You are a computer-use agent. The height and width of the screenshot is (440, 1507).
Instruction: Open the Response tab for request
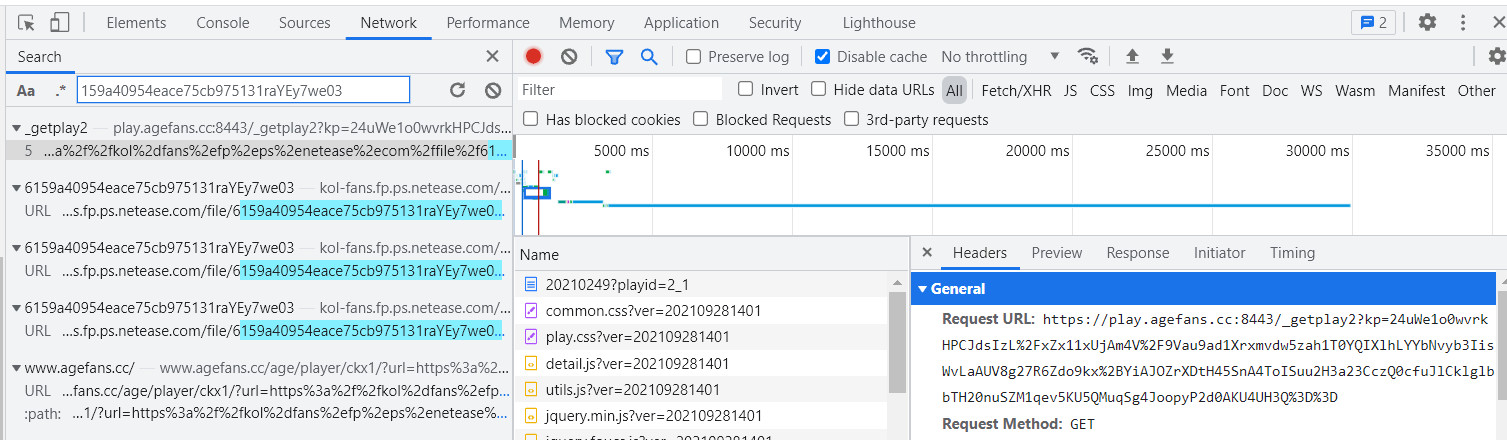click(x=1137, y=253)
